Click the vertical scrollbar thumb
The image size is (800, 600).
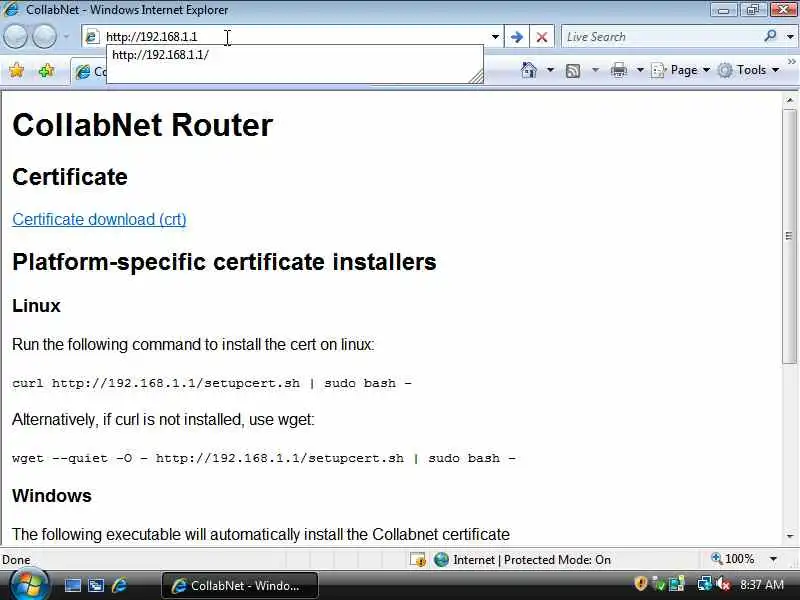coord(790,237)
